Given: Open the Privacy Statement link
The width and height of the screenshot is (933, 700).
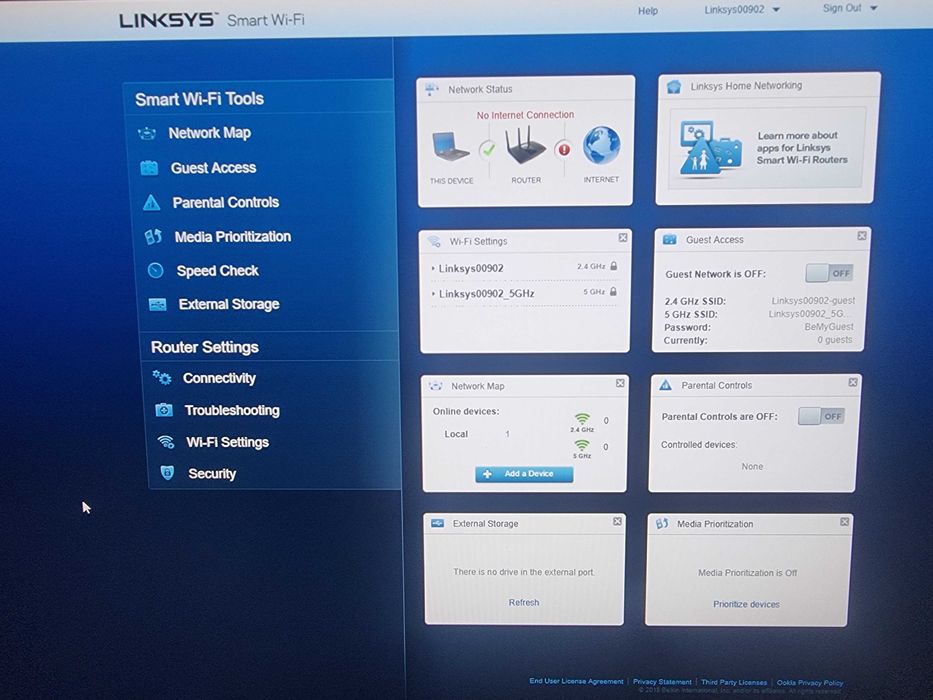Looking at the screenshot, I should pyautogui.click(x=662, y=682).
